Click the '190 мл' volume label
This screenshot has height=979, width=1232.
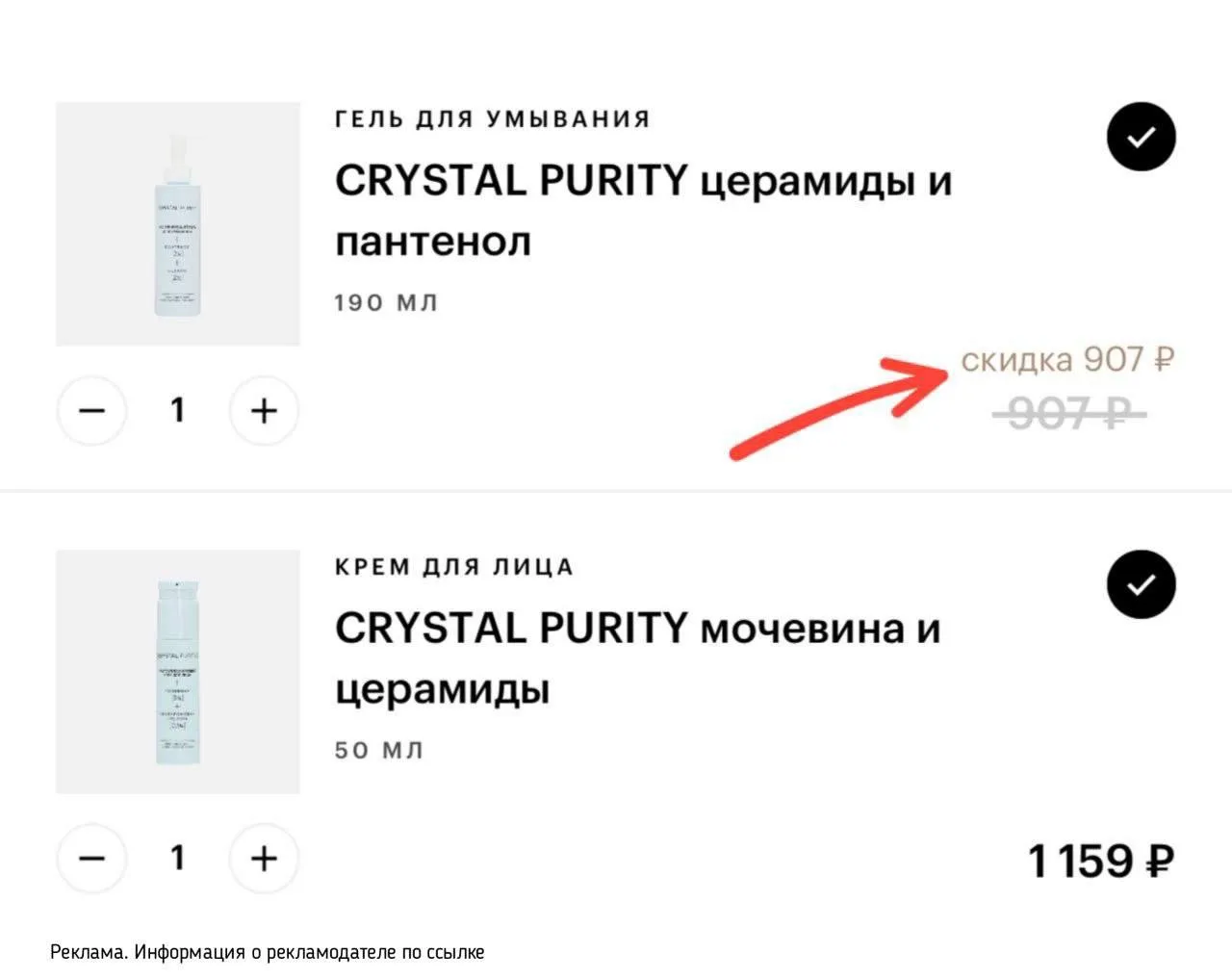[x=386, y=302]
